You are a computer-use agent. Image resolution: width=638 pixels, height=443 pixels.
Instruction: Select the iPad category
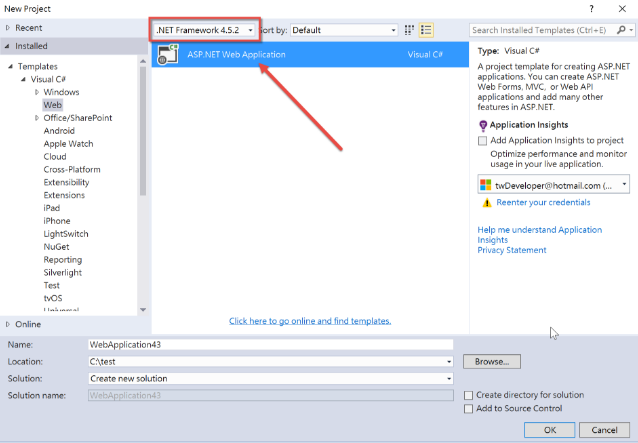point(52,208)
